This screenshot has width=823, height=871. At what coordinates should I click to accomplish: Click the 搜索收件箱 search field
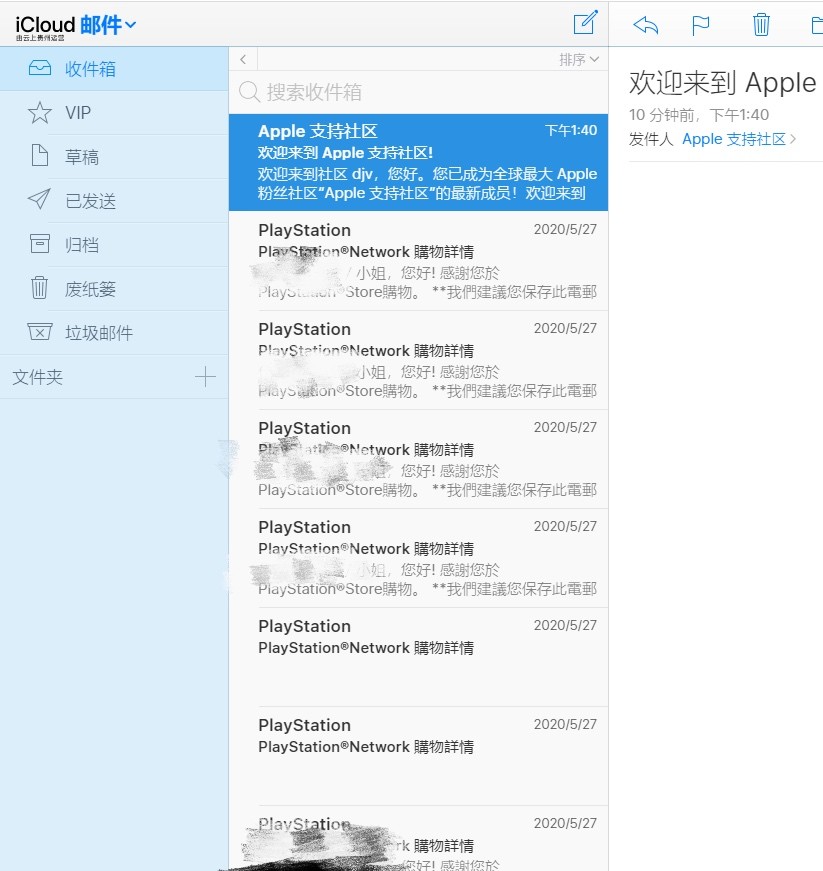(x=419, y=92)
